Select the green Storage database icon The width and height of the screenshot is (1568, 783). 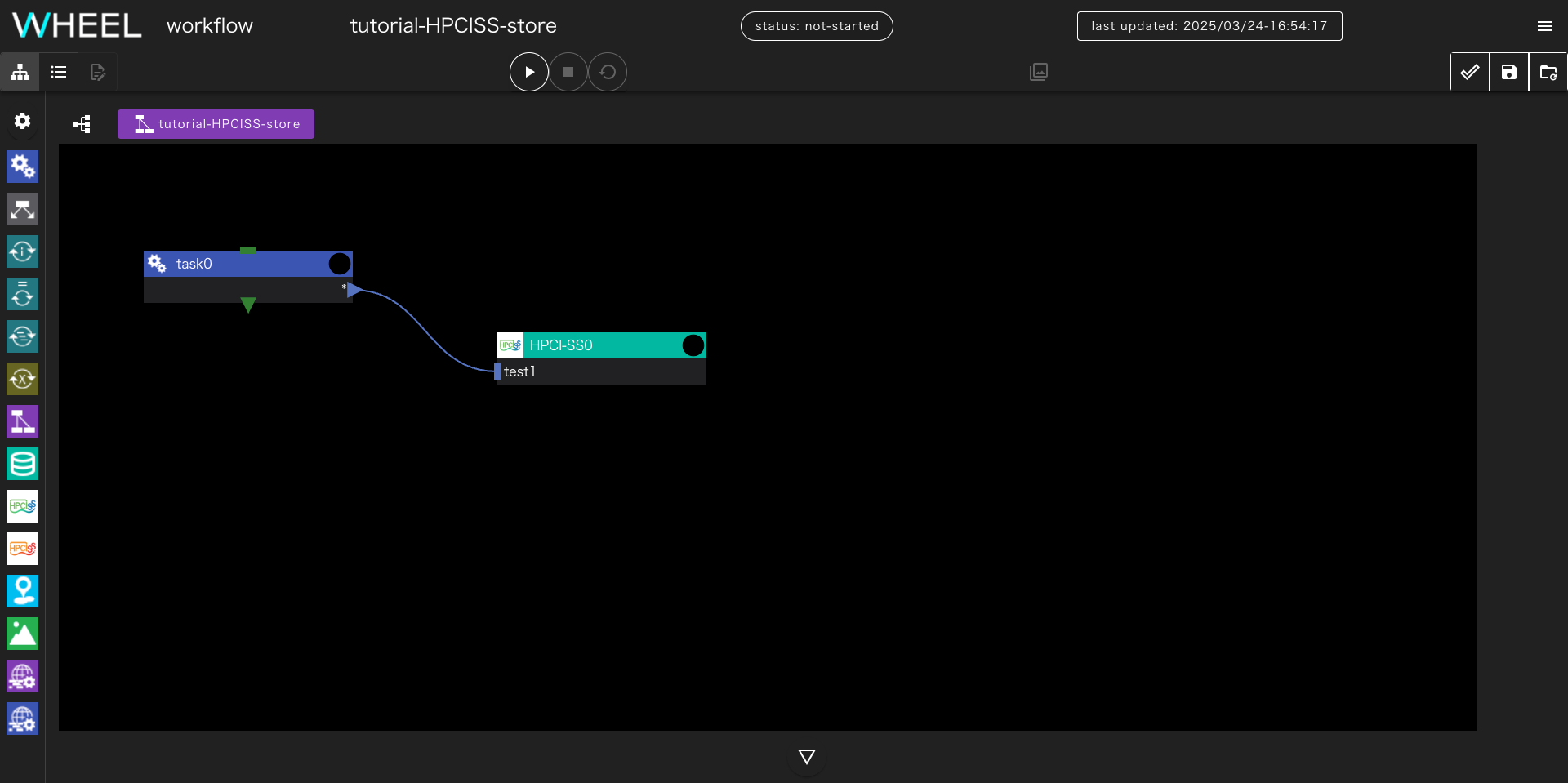pyautogui.click(x=22, y=464)
